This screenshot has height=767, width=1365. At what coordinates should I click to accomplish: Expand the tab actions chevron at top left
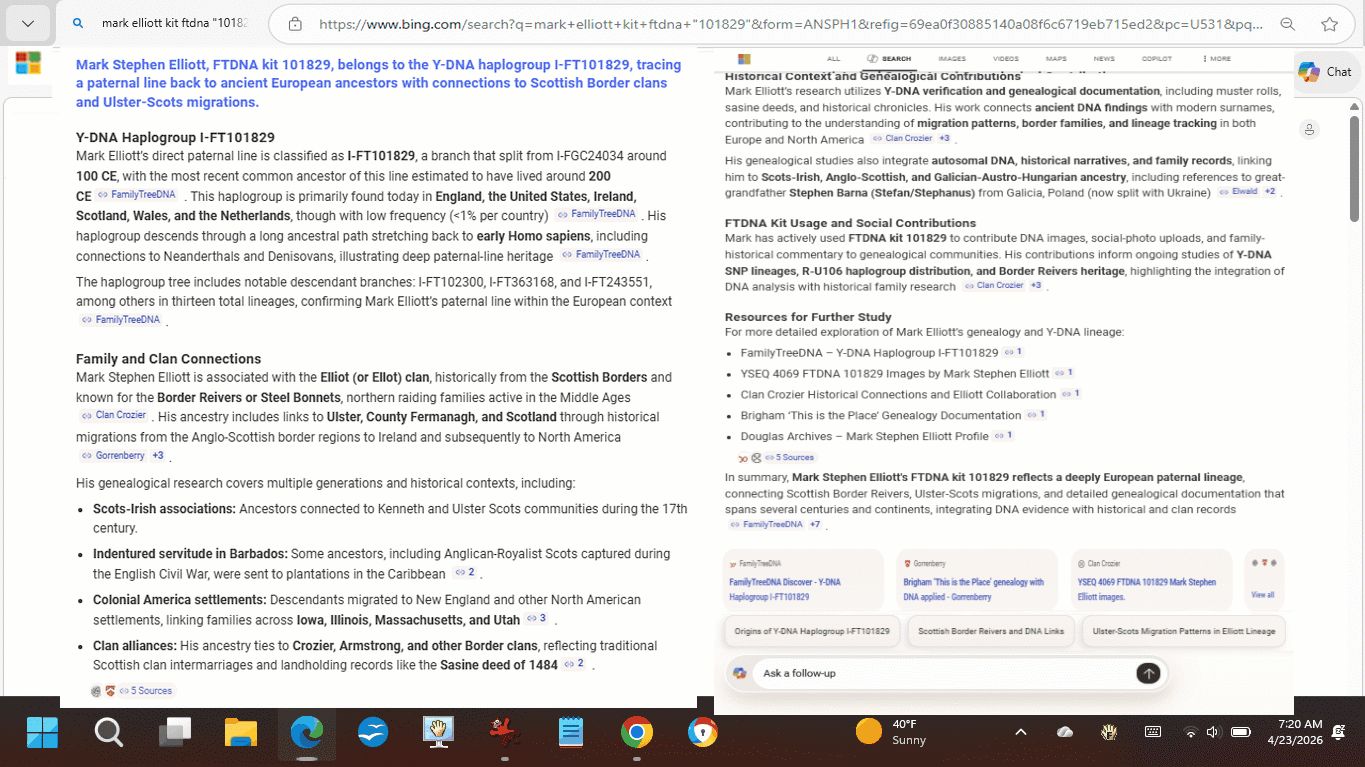(x=27, y=23)
